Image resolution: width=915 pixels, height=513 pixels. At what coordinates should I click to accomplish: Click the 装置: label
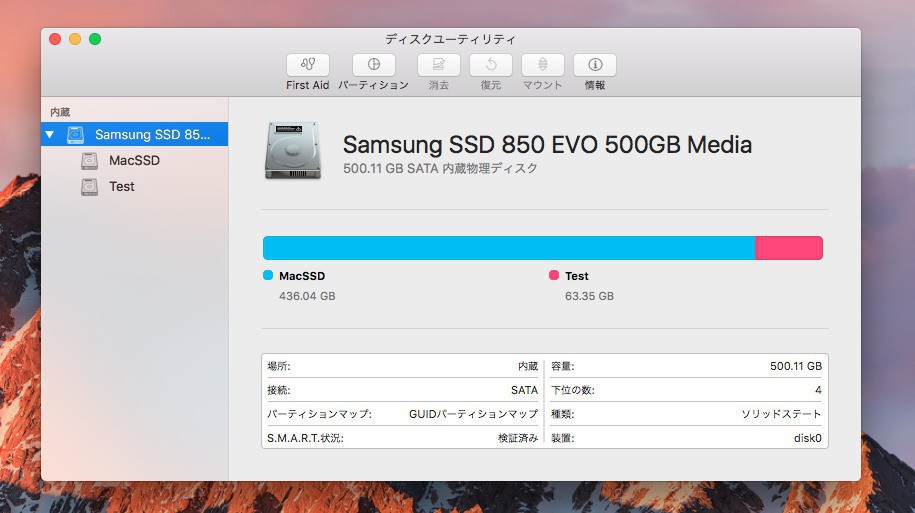click(x=563, y=438)
